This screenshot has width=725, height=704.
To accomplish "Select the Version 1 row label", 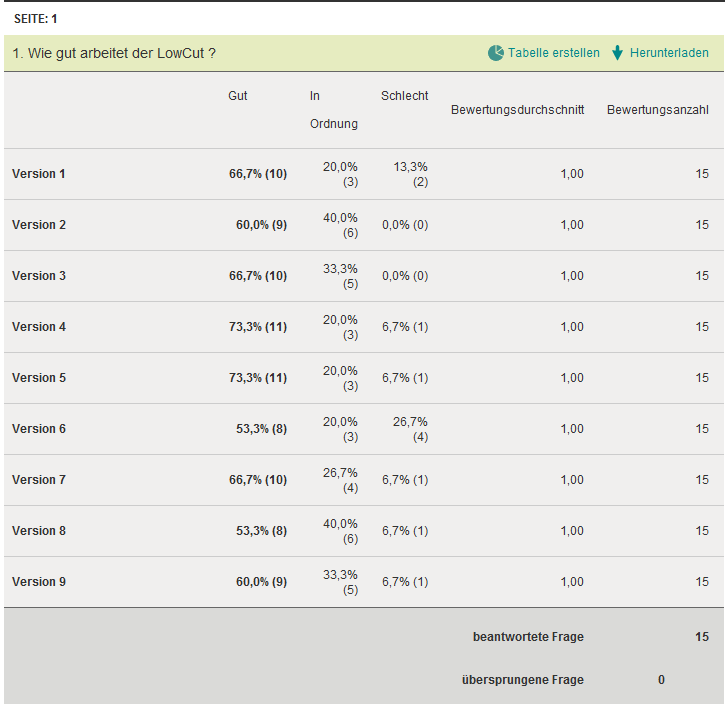I will point(39,174).
